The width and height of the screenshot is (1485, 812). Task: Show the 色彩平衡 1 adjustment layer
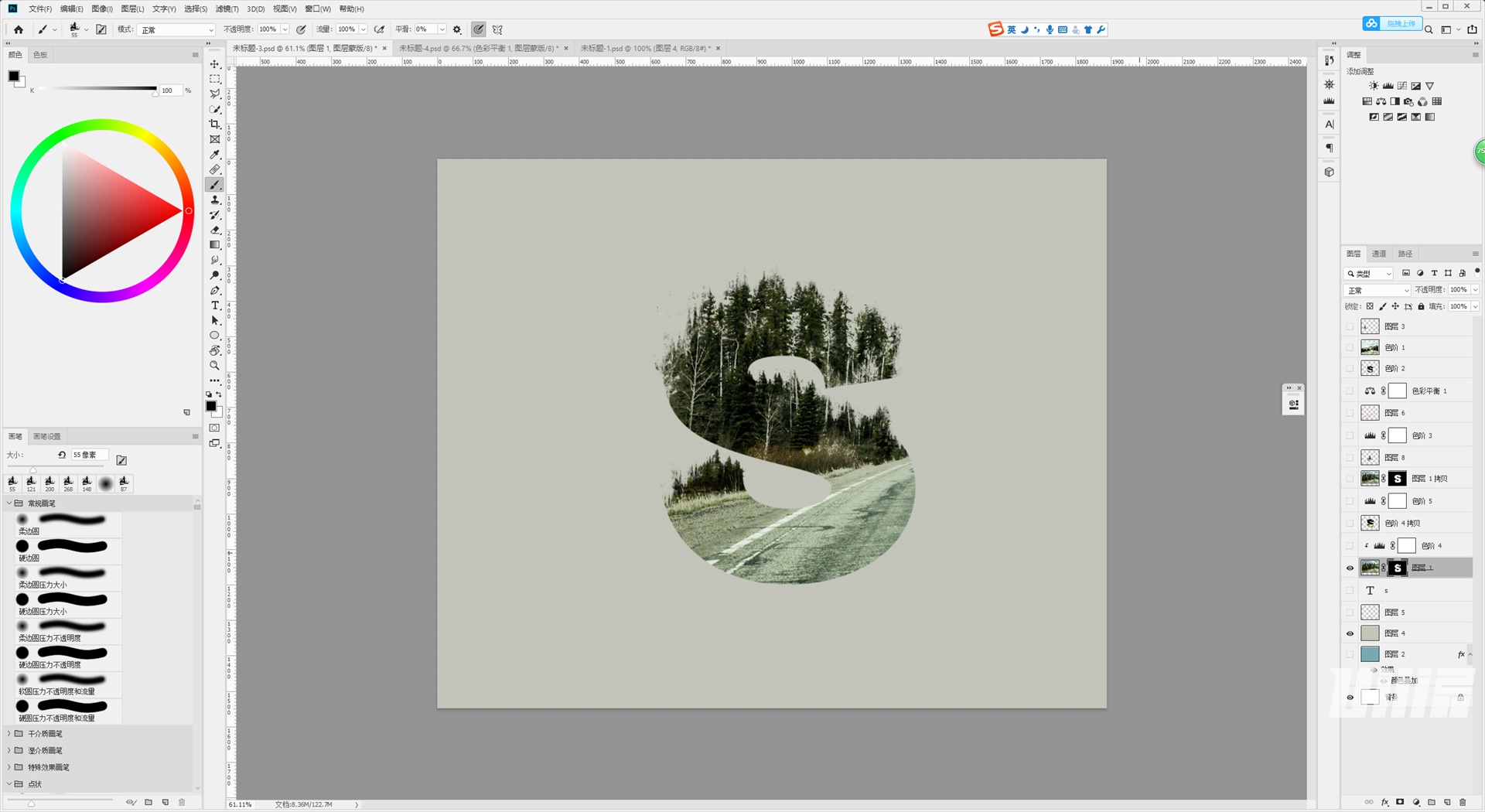1350,391
